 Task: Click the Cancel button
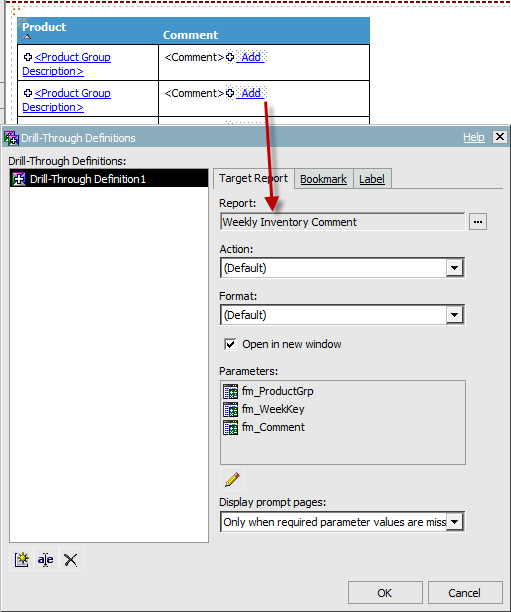coord(465,593)
